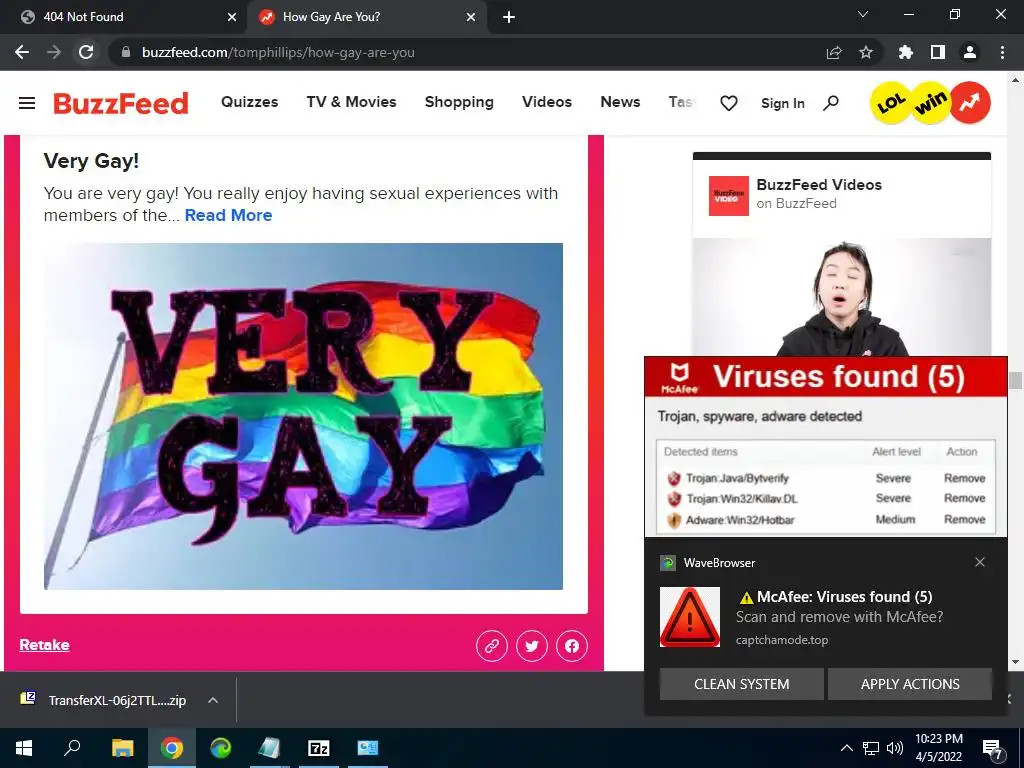
Task: Click the WaveBrowser app icon in notification
Action: click(x=667, y=562)
